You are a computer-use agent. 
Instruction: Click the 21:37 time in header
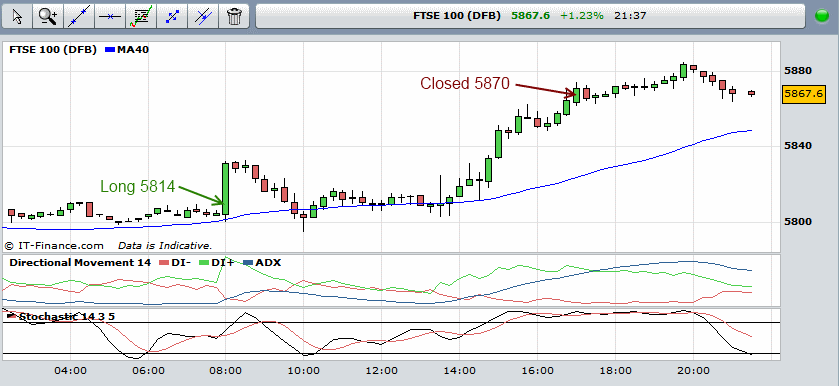coord(630,16)
